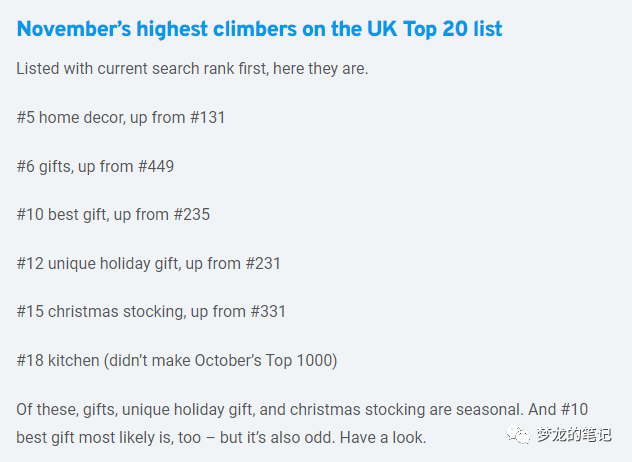Click the '#10 best gift' list line
Screen dimensions: 632x462
113,214
